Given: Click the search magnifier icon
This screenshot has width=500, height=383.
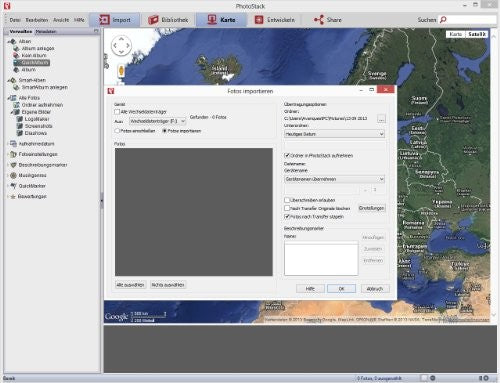Looking at the screenshot, I should coord(443,20).
